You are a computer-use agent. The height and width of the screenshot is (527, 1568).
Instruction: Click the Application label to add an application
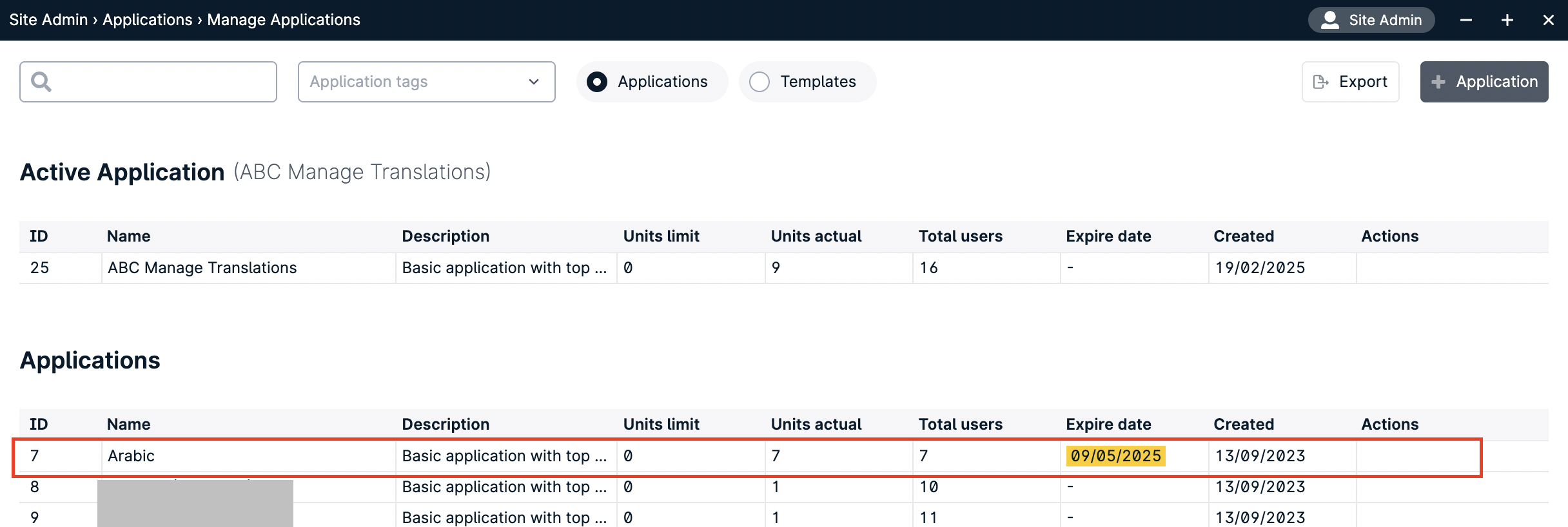pyautogui.click(x=1497, y=82)
